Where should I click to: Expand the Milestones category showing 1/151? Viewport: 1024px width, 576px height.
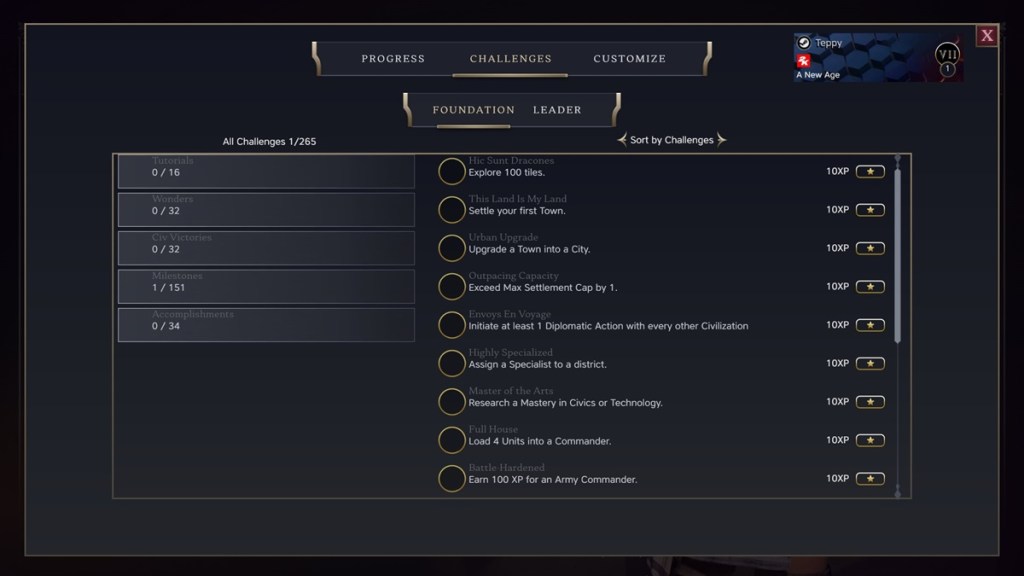(x=266, y=285)
